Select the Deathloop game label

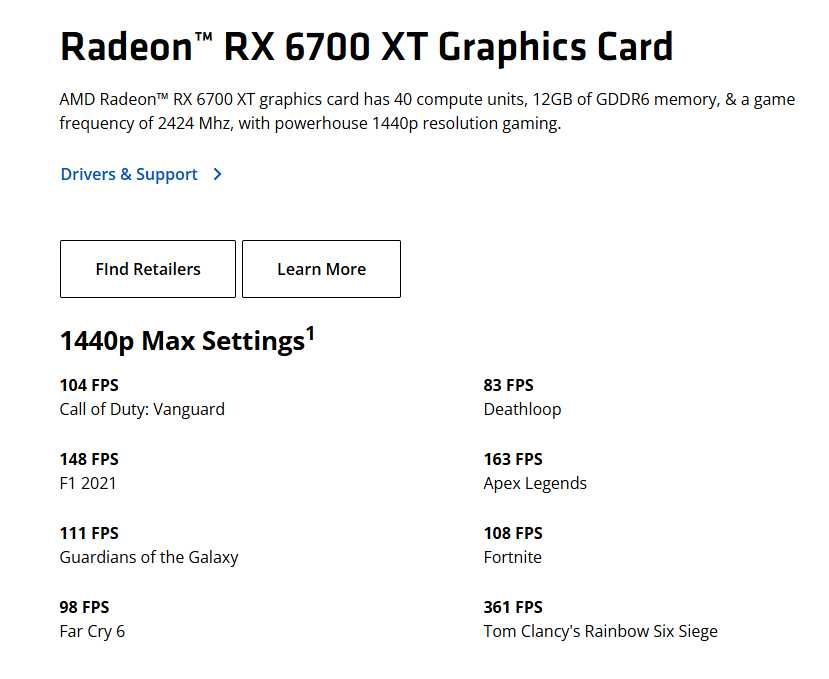click(x=522, y=409)
